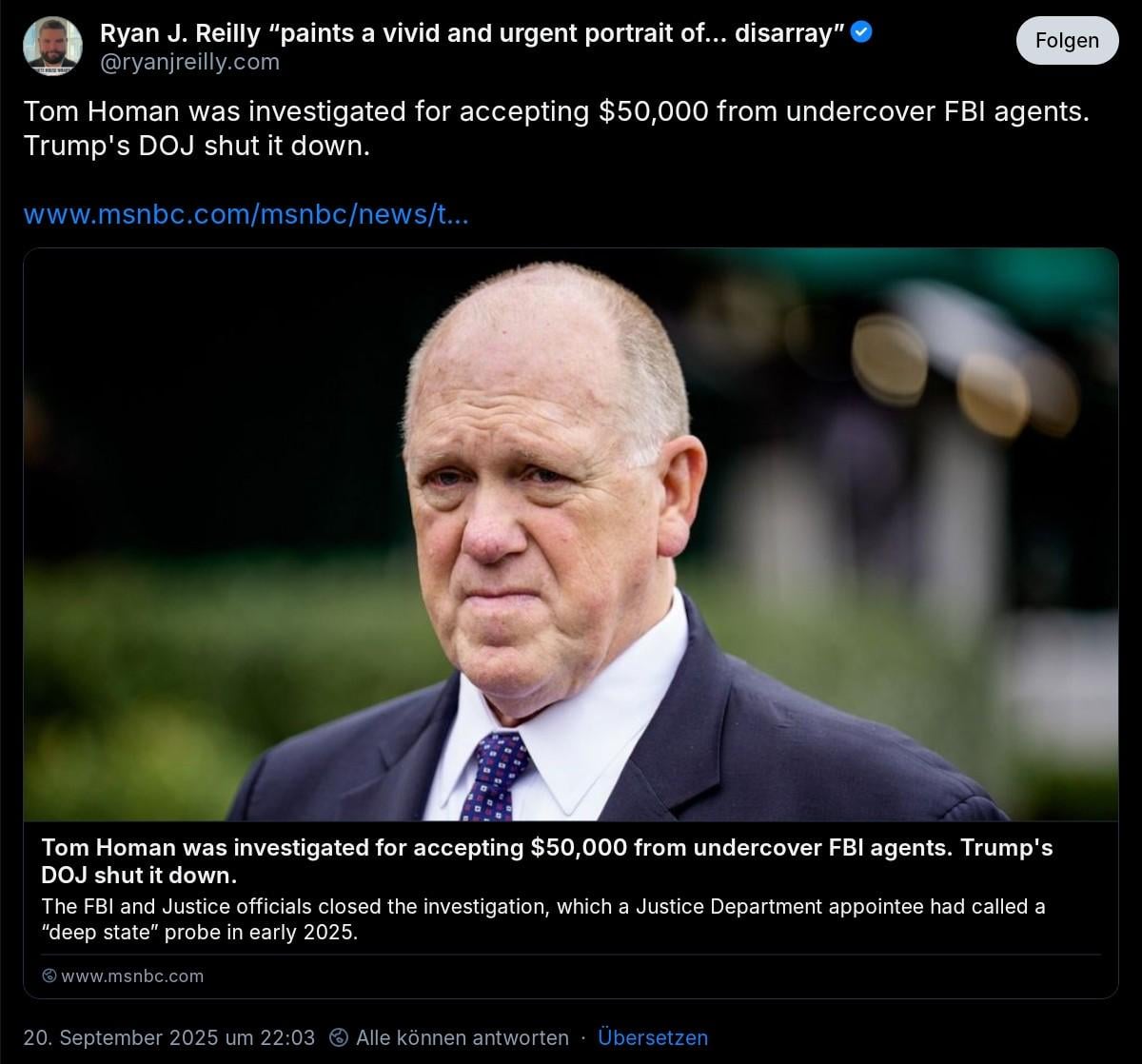The width and height of the screenshot is (1142, 1064).
Task: Click the post sentence 'Trump's DOJ shut it down.'
Action: tap(196, 148)
